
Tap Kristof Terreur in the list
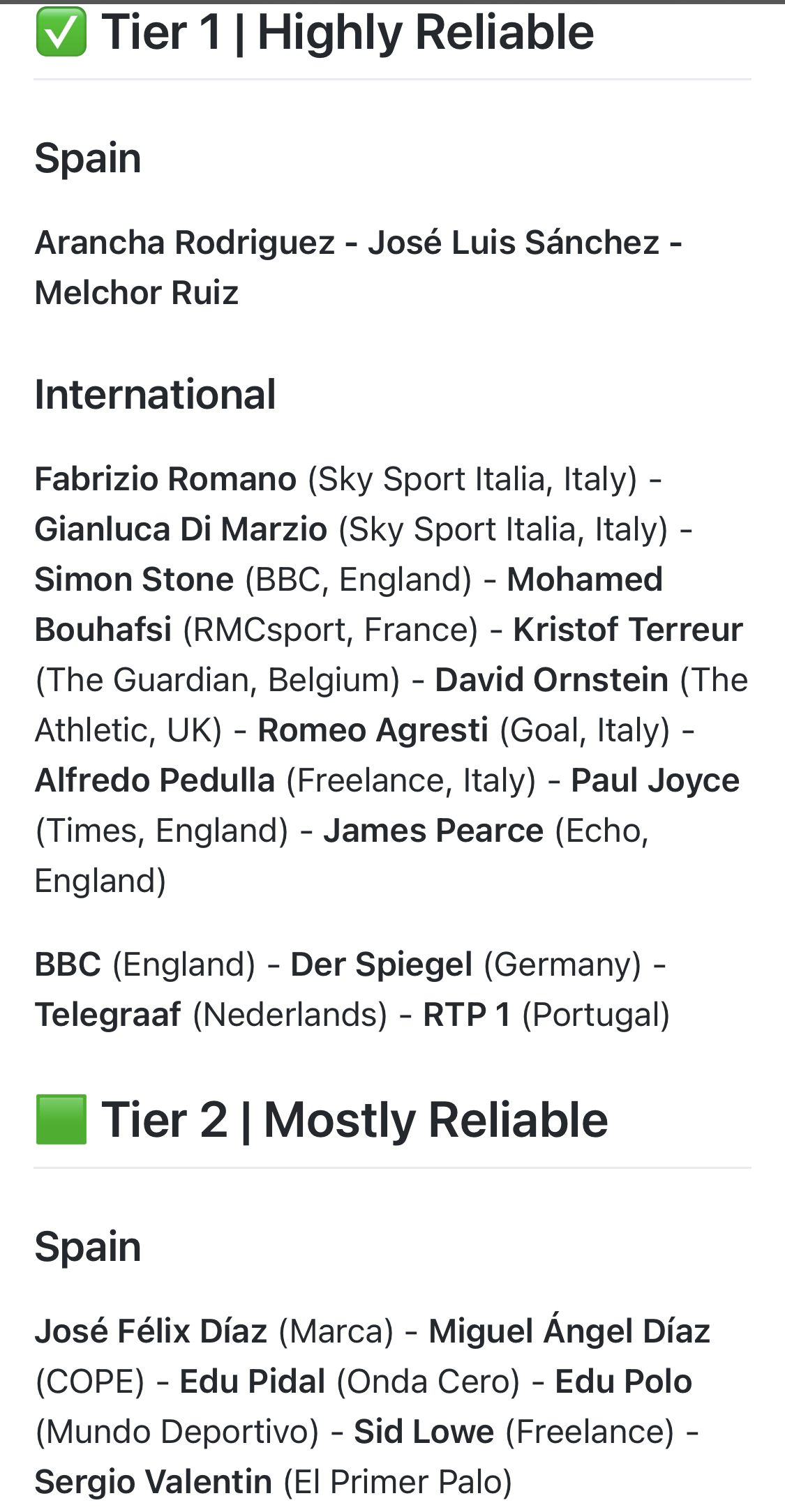point(627,630)
